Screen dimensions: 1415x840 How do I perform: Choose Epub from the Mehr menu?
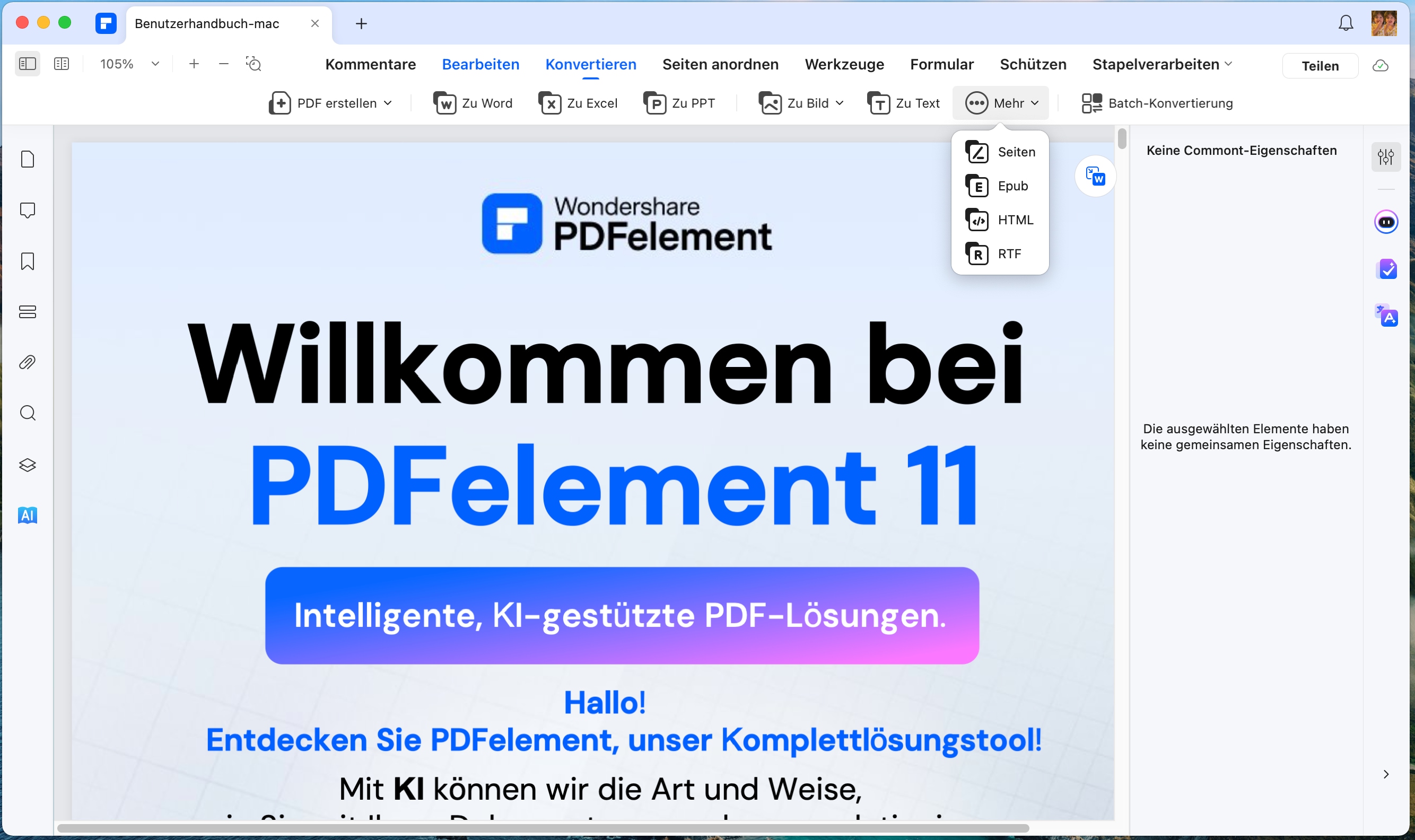1000,186
